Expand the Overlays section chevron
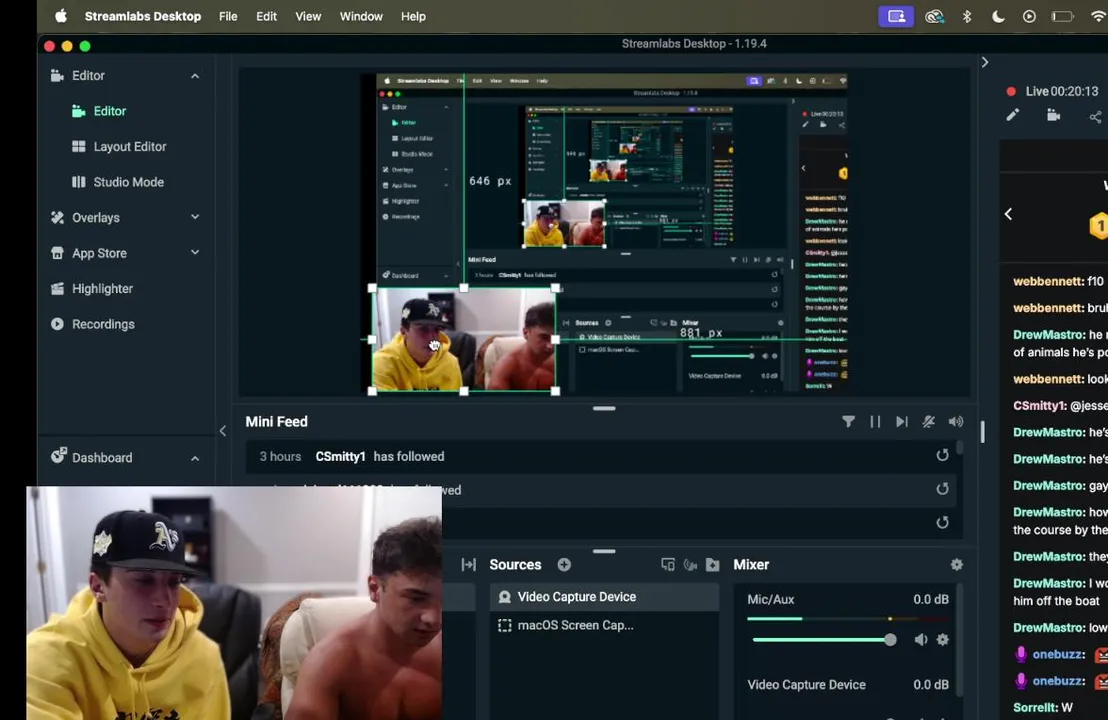The image size is (1108, 720). (x=195, y=217)
